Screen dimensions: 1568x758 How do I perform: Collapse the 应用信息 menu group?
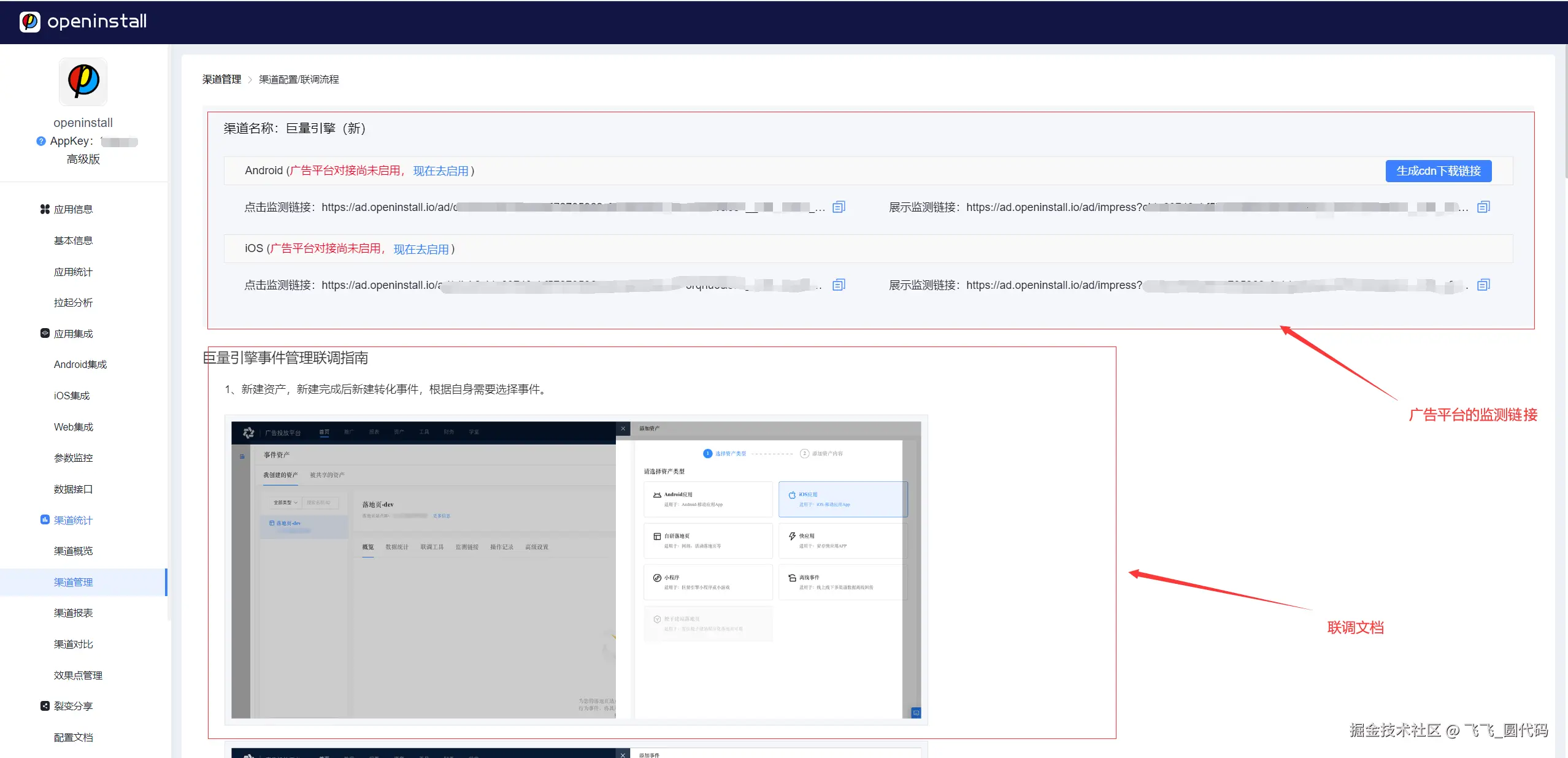72,210
